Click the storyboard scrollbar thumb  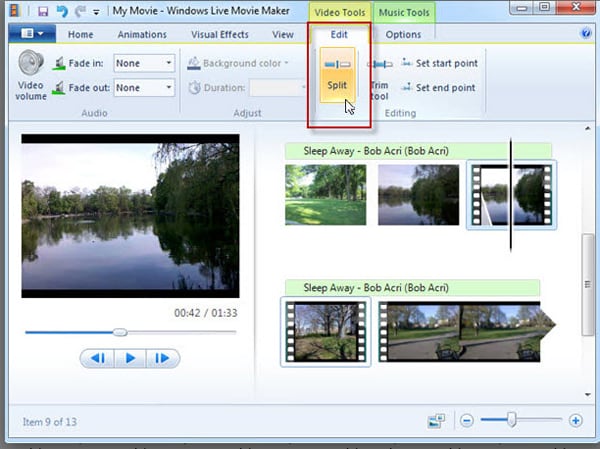point(587,284)
